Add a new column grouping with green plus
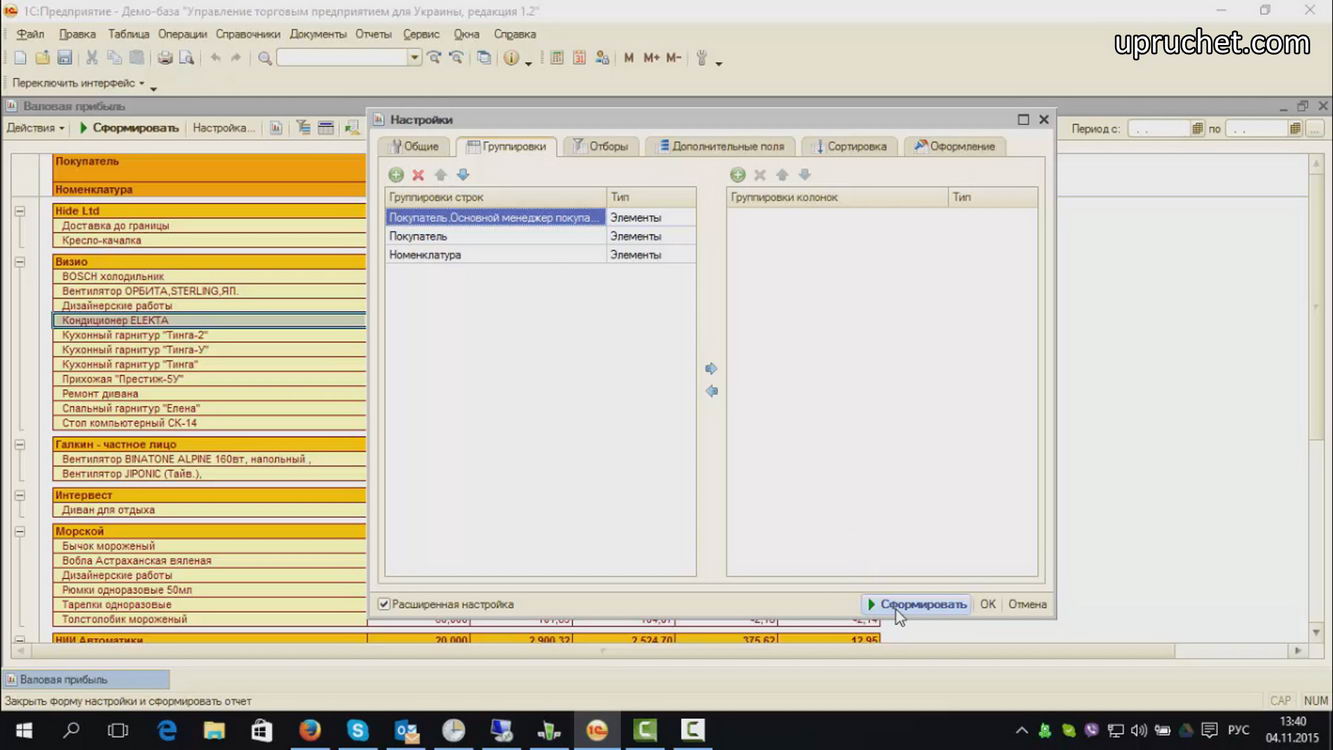1333x750 pixels. 738,175
